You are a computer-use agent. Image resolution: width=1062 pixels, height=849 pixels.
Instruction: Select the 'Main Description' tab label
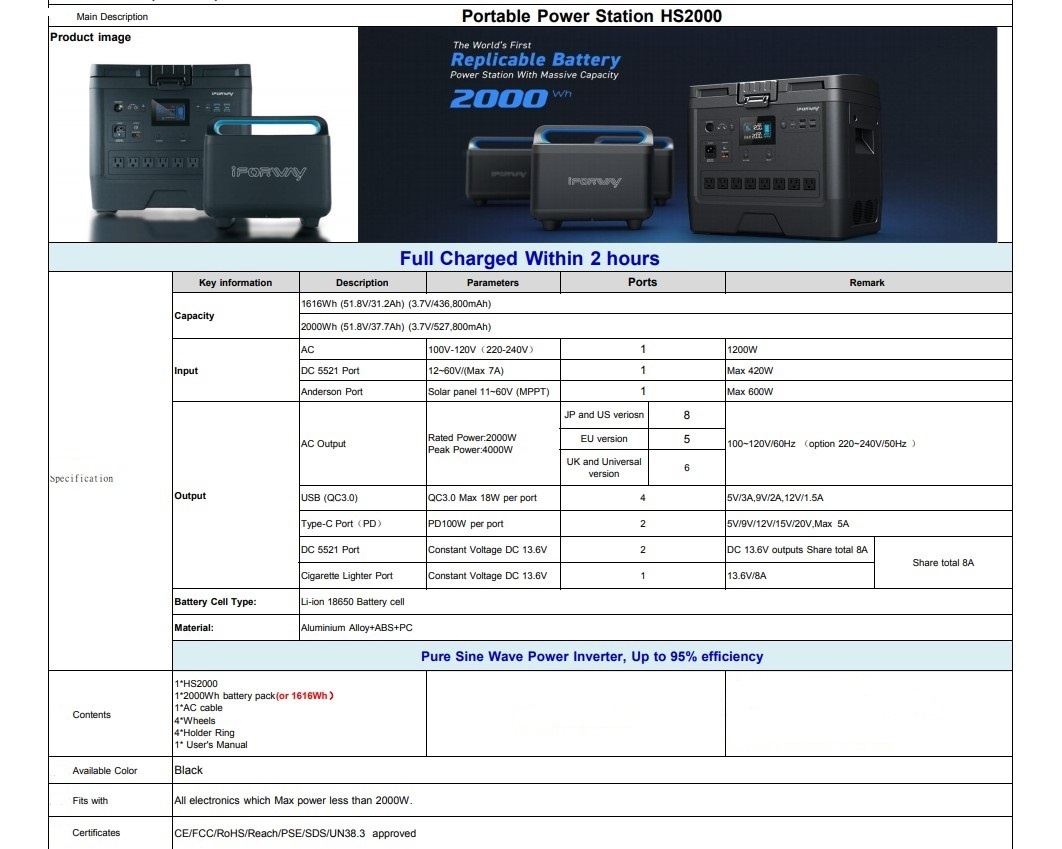click(110, 16)
